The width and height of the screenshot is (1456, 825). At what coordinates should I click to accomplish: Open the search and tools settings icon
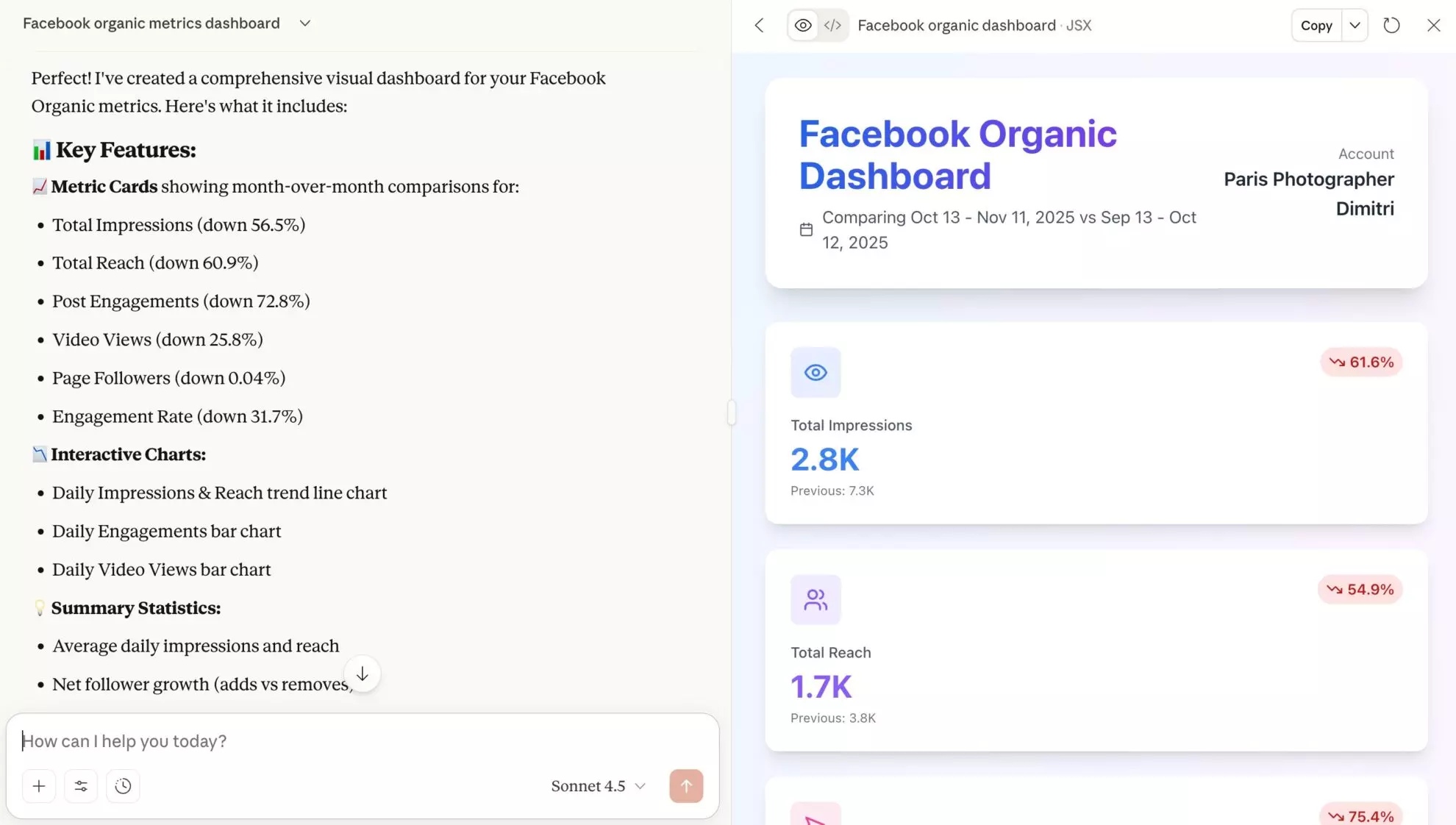click(x=81, y=786)
